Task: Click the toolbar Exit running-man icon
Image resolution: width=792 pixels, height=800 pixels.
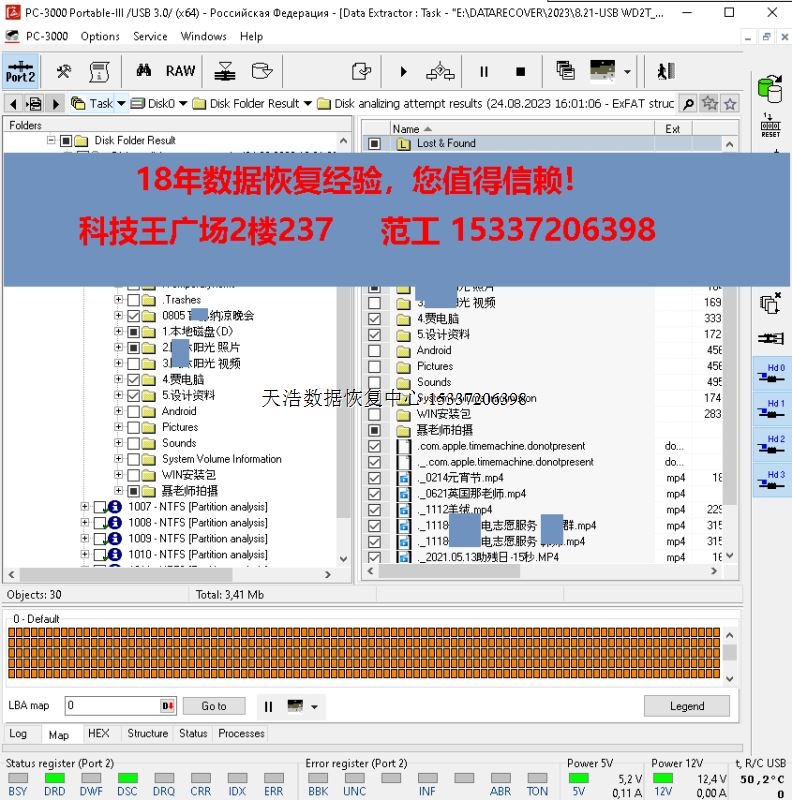Action: pos(665,72)
